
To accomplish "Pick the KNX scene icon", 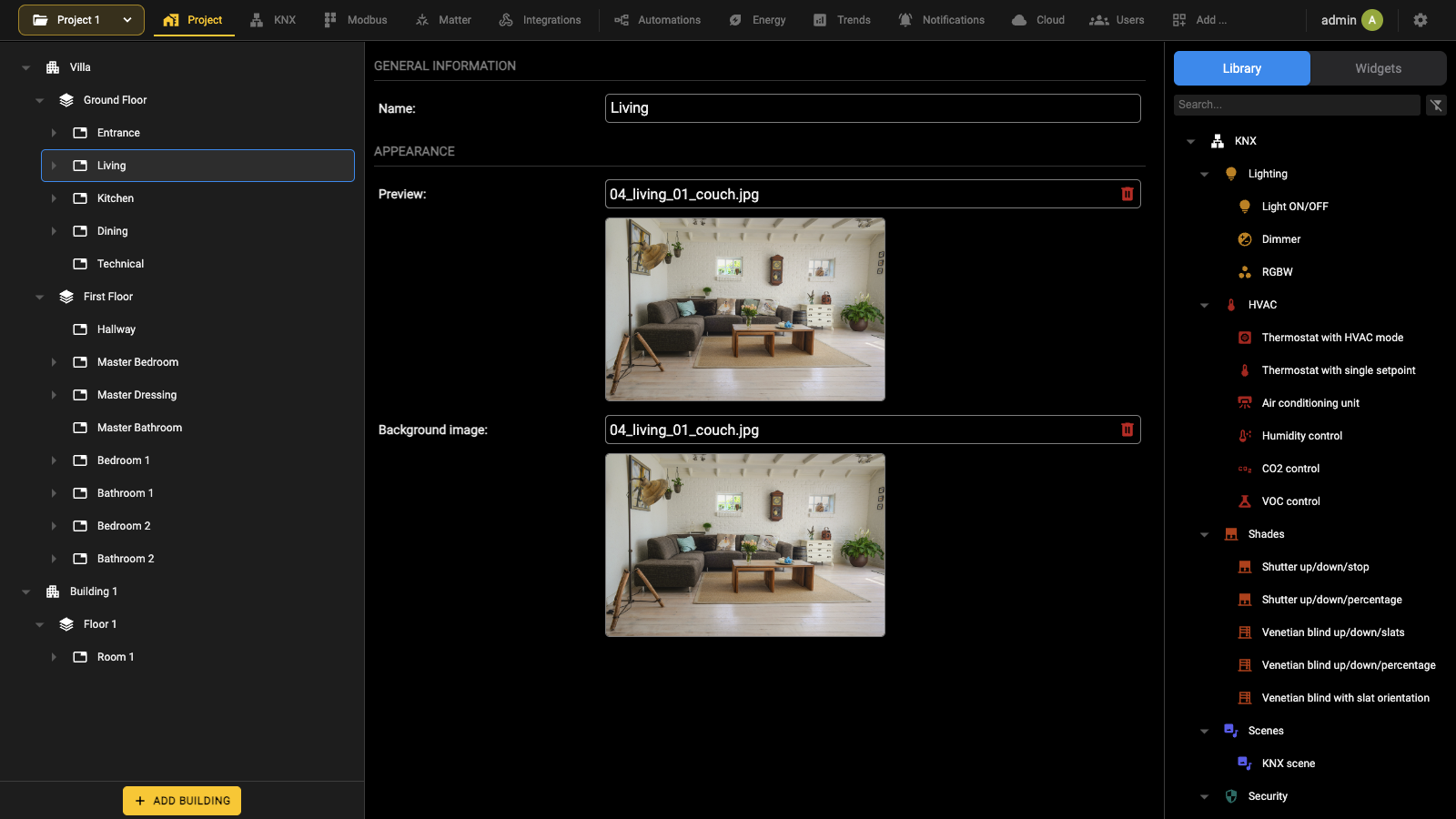I will tap(1245, 763).
